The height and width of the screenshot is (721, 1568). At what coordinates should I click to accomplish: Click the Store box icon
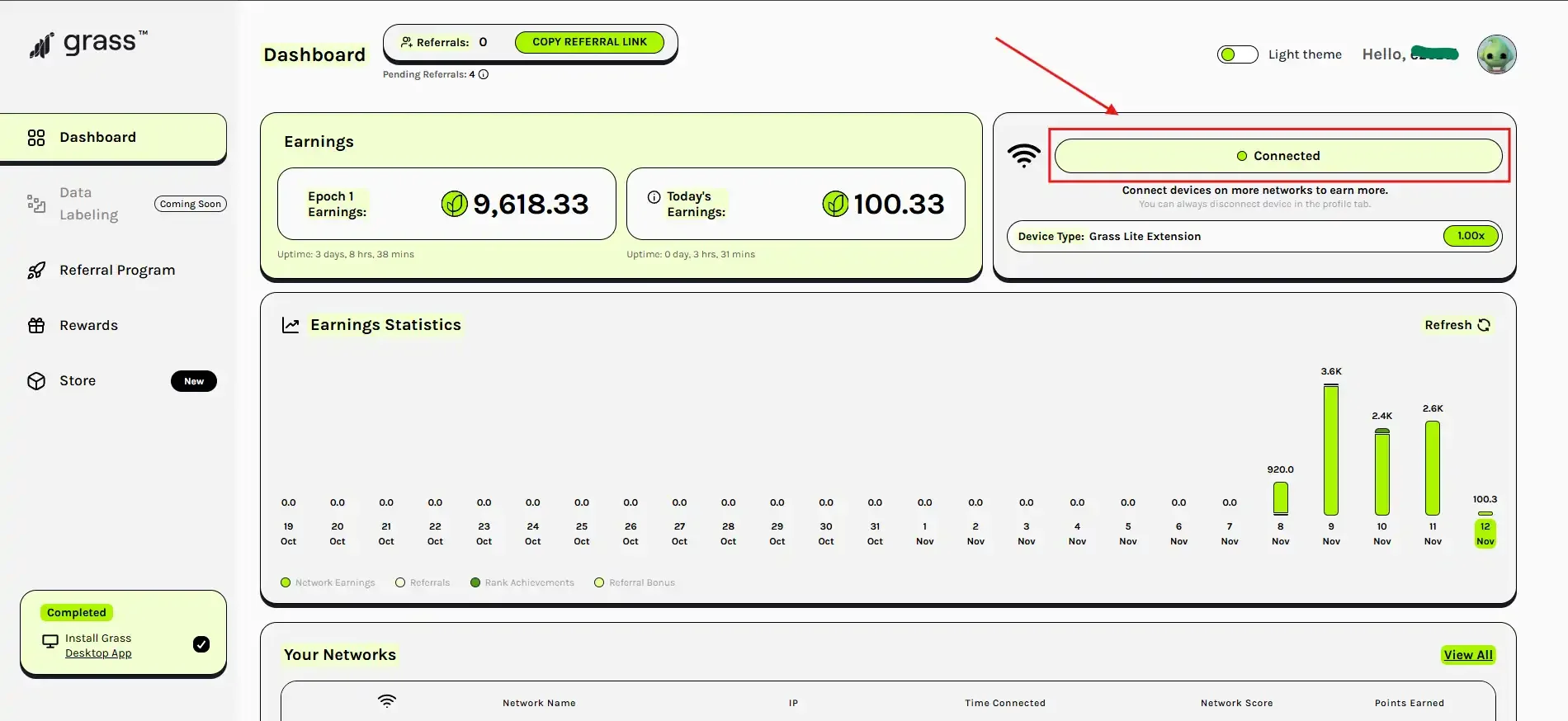pos(36,381)
